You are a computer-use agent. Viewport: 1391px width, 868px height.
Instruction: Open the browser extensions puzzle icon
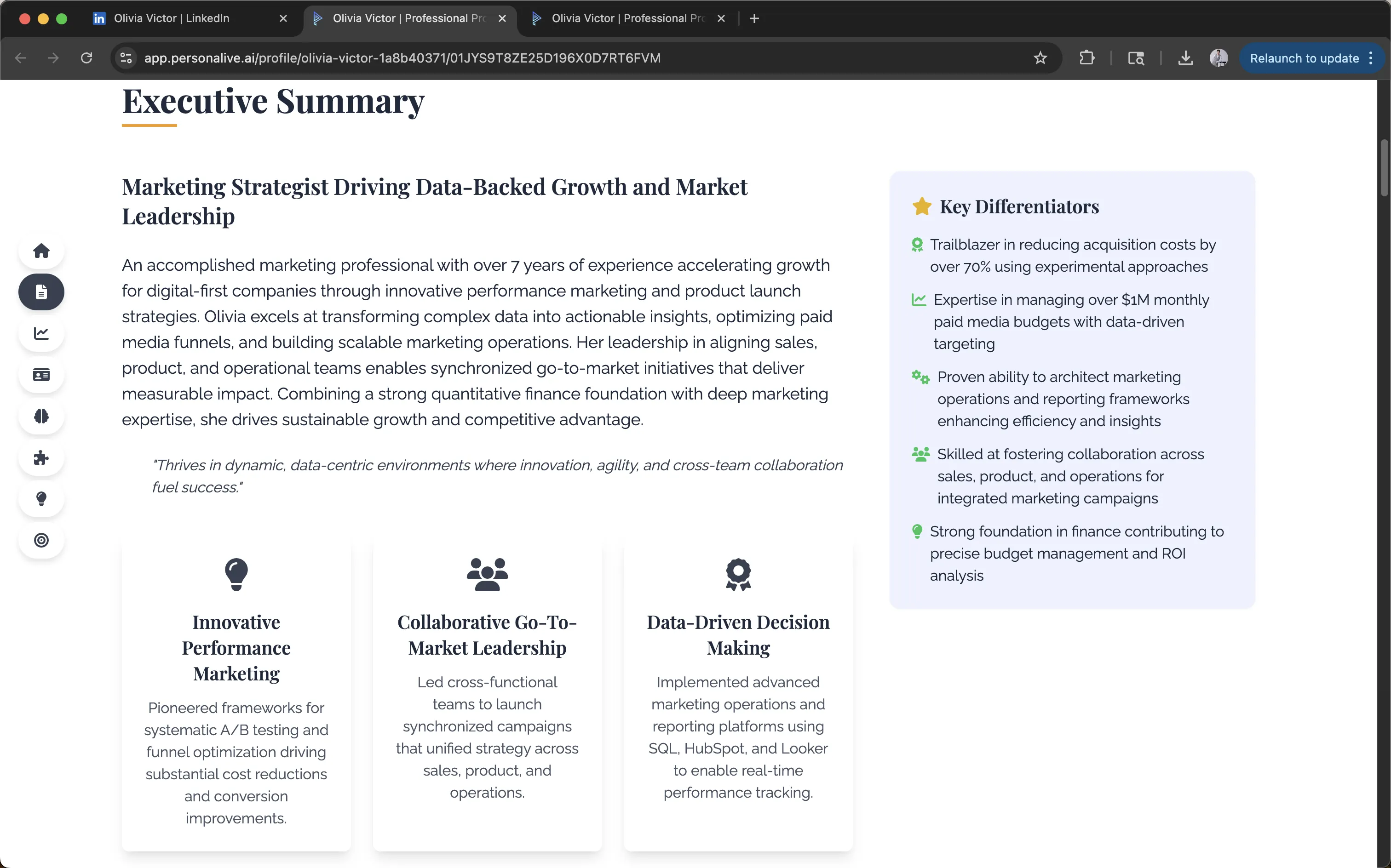coord(1086,58)
